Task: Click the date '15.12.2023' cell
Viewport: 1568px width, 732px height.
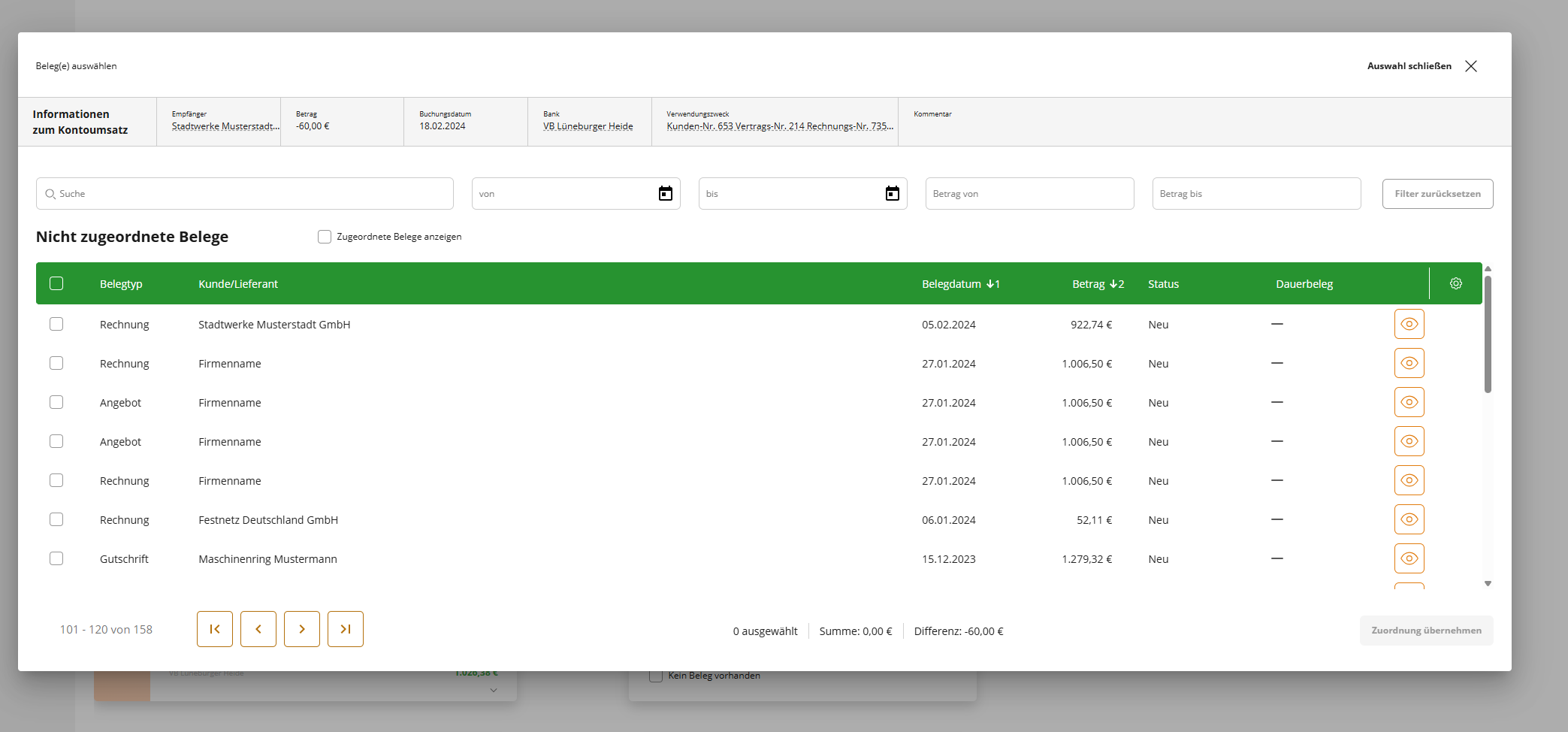Action: (x=949, y=559)
